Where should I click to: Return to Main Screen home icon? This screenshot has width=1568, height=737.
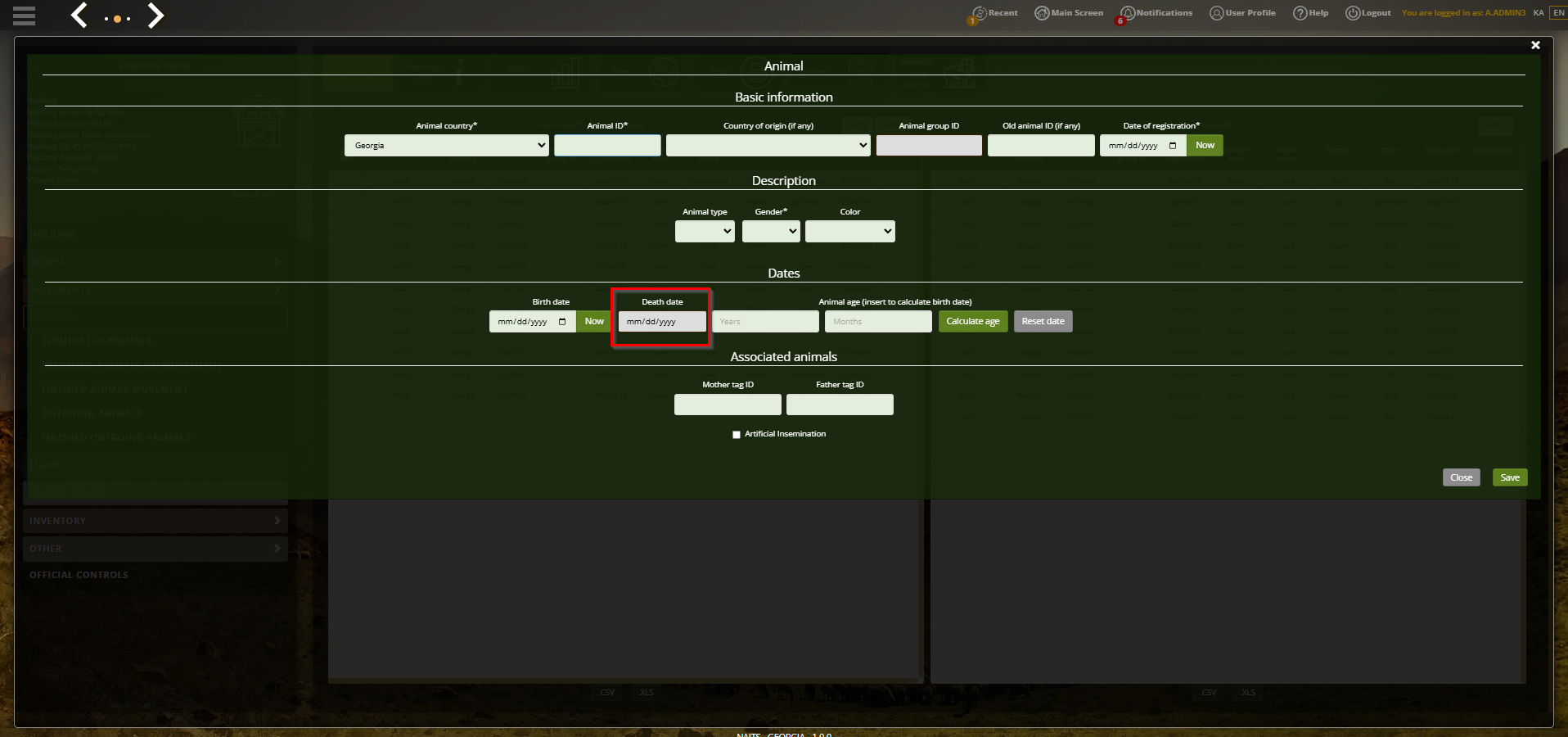(1042, 13)
